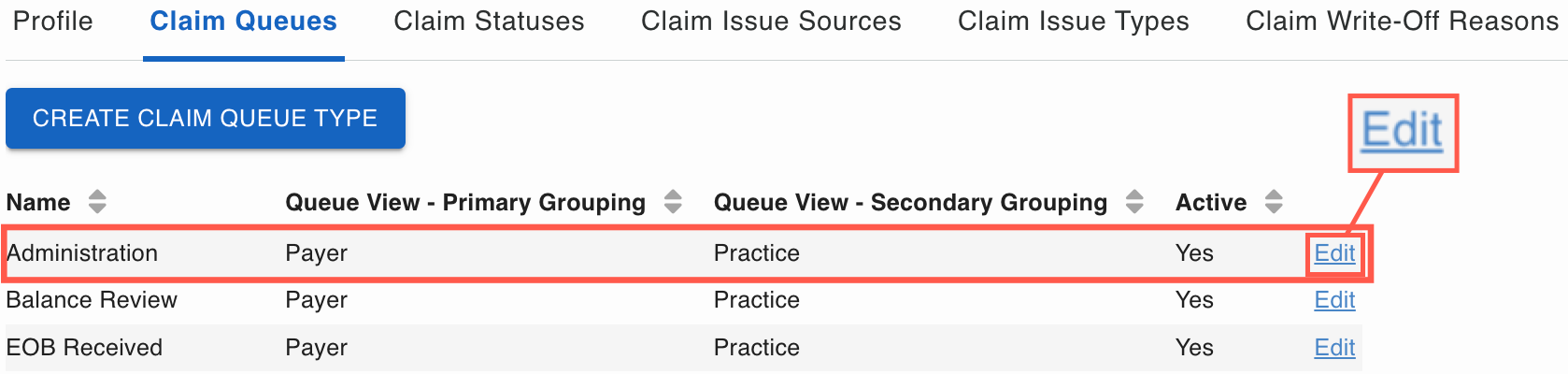Open the Claim Issue Types tab
The height and width of the screenshot is (374, 1568).
(x=1073, y=22)
